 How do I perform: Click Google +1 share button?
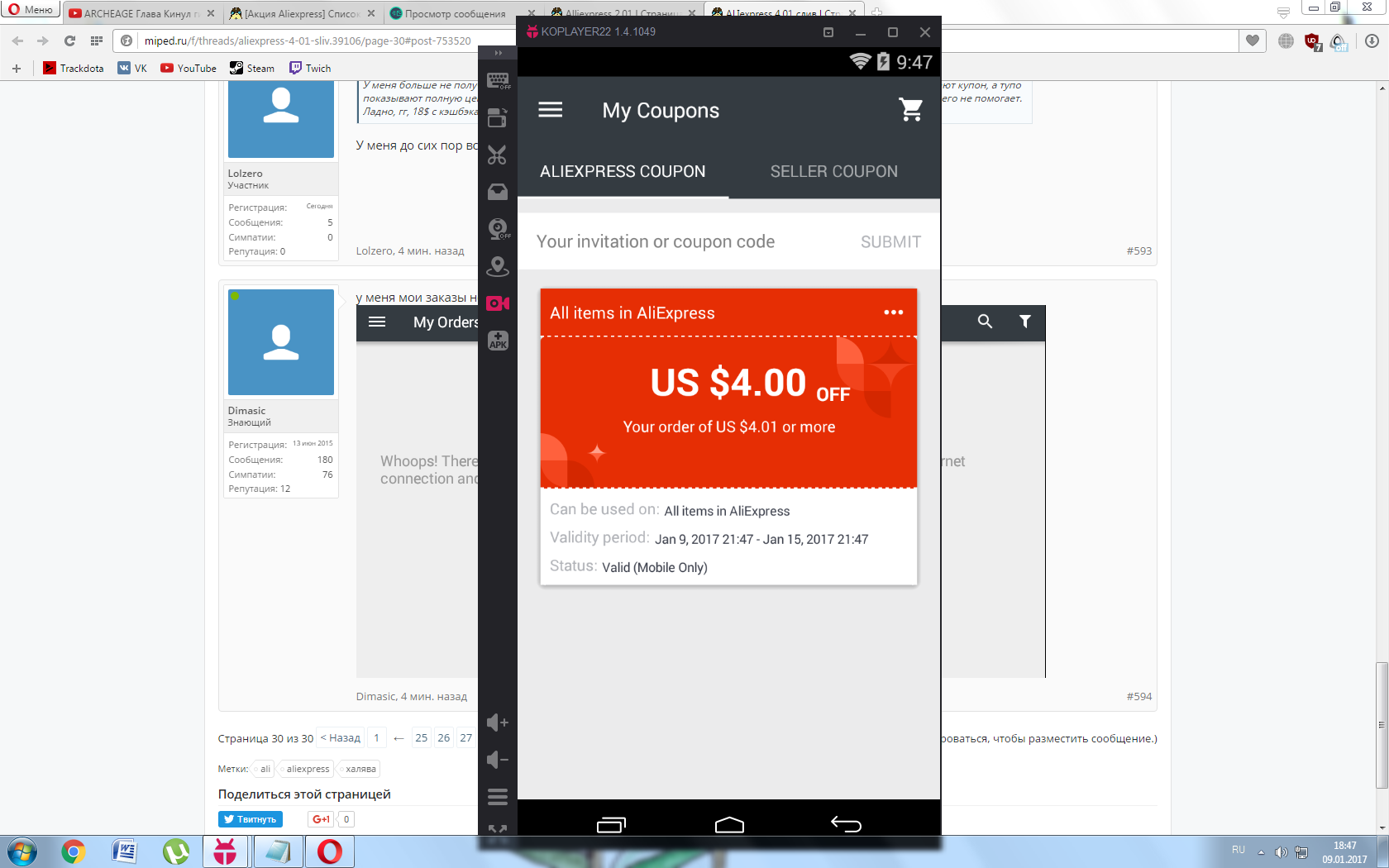[x=321, y=819]
